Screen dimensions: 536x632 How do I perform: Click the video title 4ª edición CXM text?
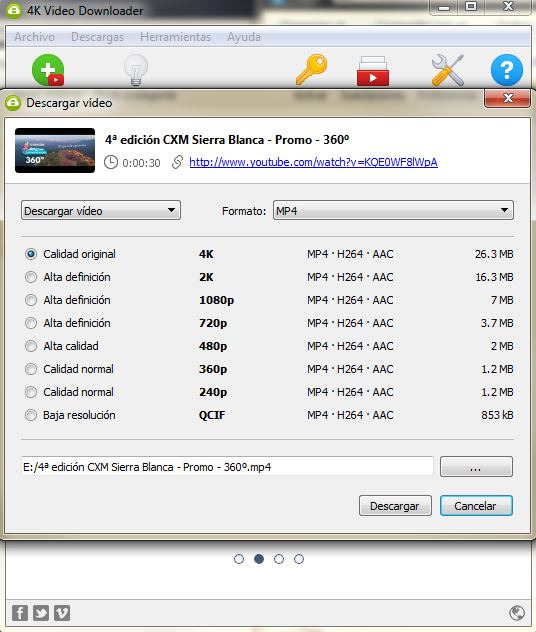point(226,139)
